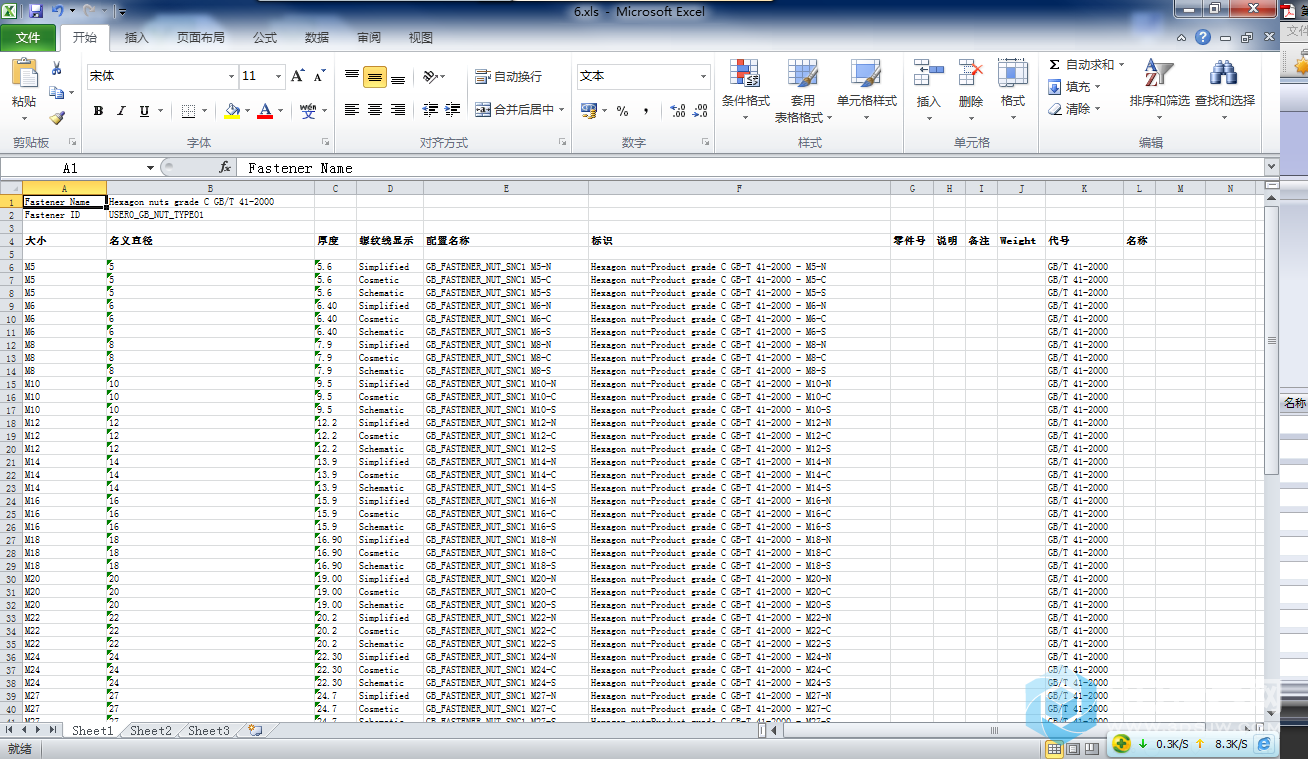Switch to the Sheet2 worksheet tab
1308x759 pixels.
[x=151, y=731]
